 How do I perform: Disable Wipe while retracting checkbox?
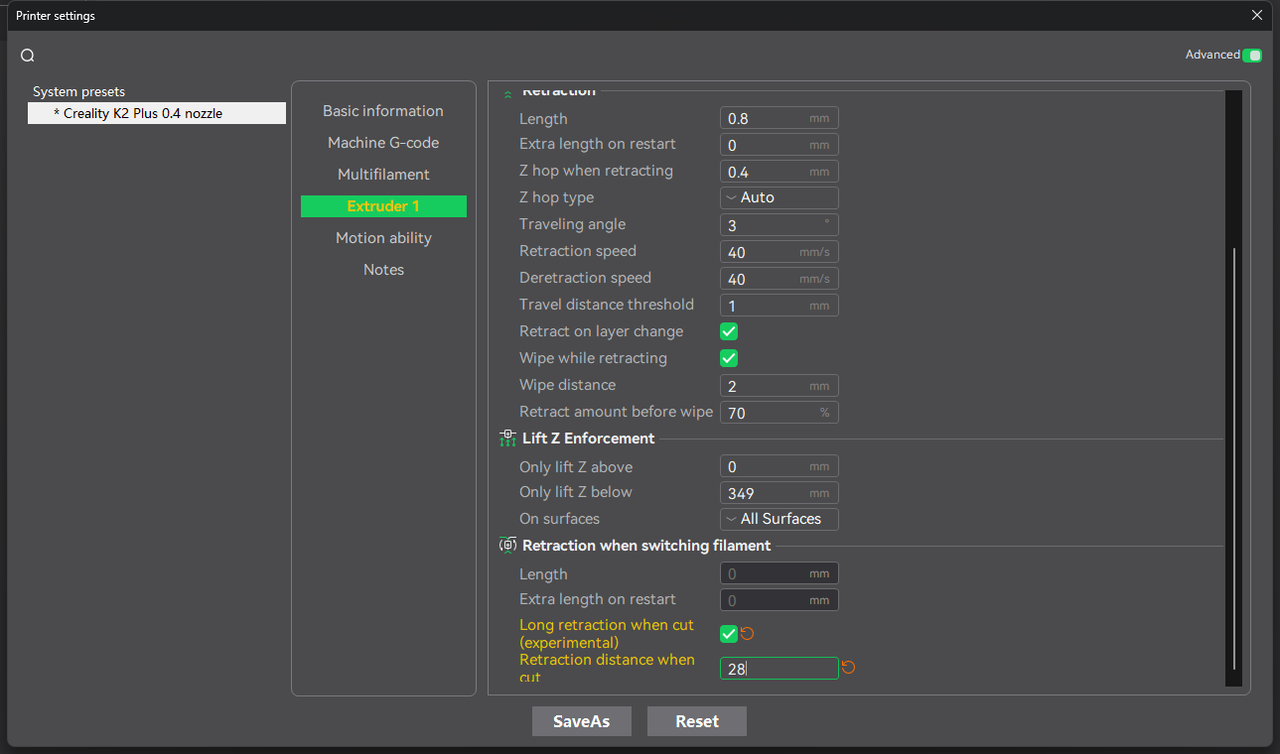pyautogui.click(x=729, y=358)
